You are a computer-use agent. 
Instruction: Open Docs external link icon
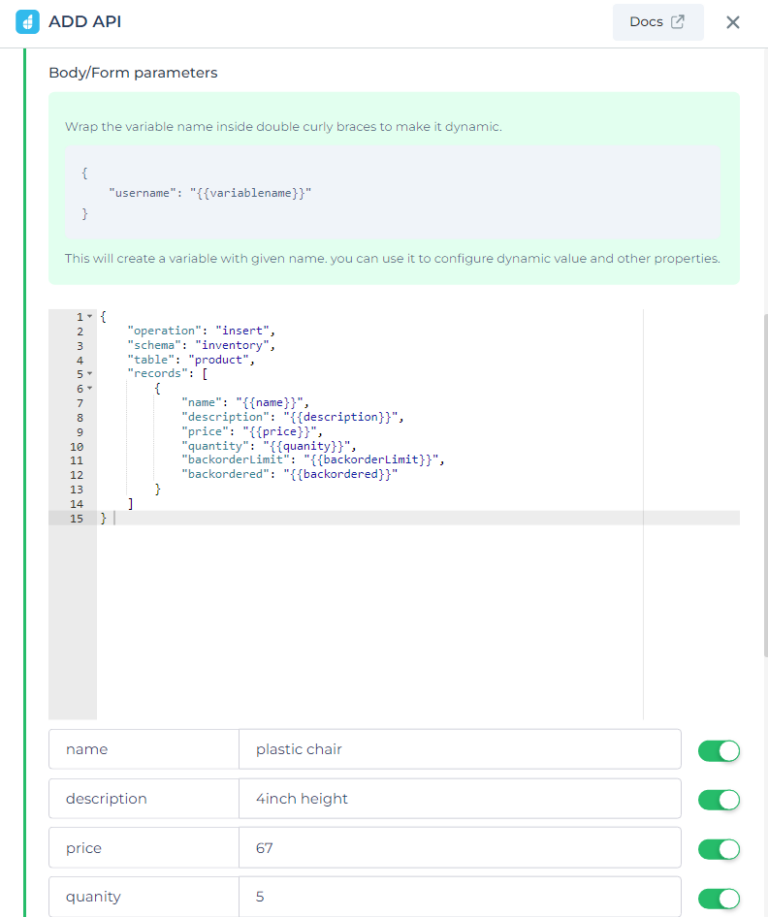pyautogui.click(x=677, y=22)
